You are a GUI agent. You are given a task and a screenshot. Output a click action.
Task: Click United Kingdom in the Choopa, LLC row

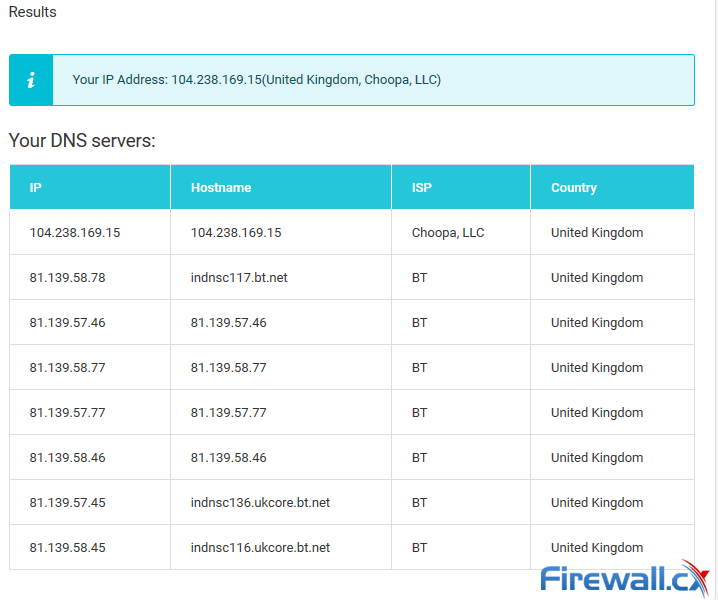click(x=597, y=233)
